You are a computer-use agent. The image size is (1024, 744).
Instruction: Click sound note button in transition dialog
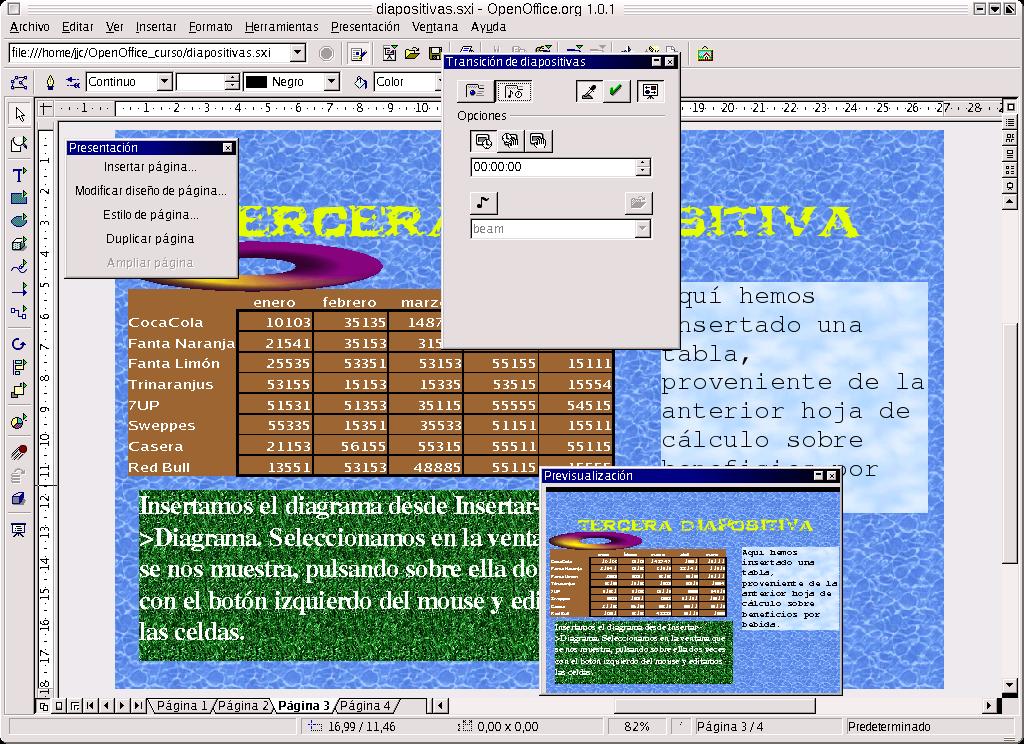(x=483, y=202)
